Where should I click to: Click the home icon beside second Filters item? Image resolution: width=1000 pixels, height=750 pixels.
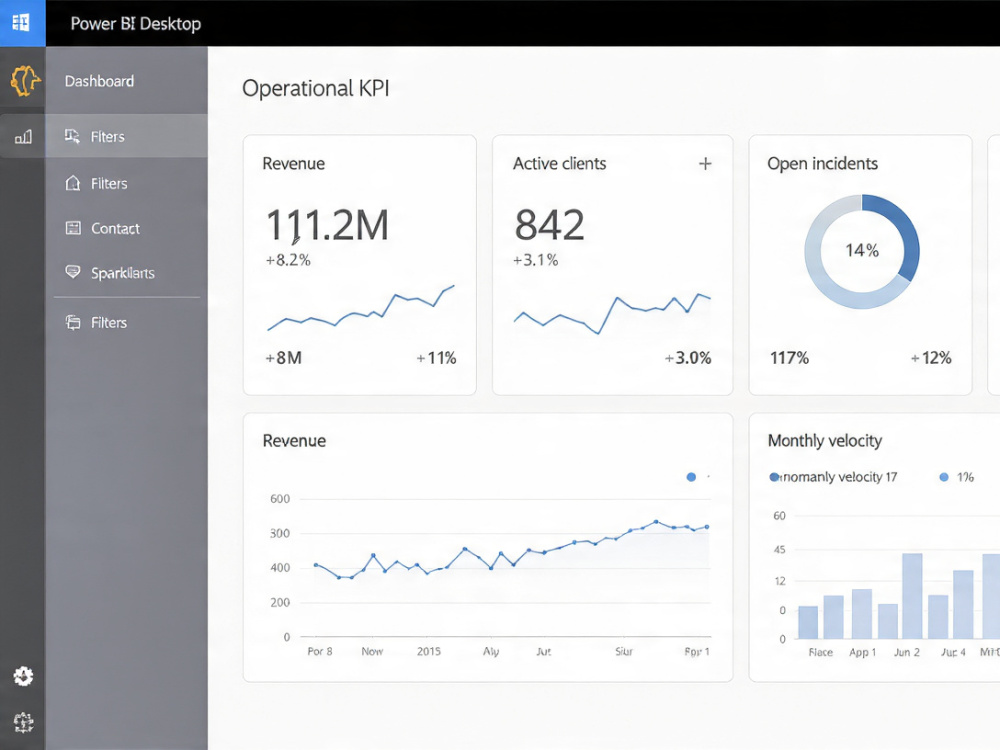tap(73, 183)
